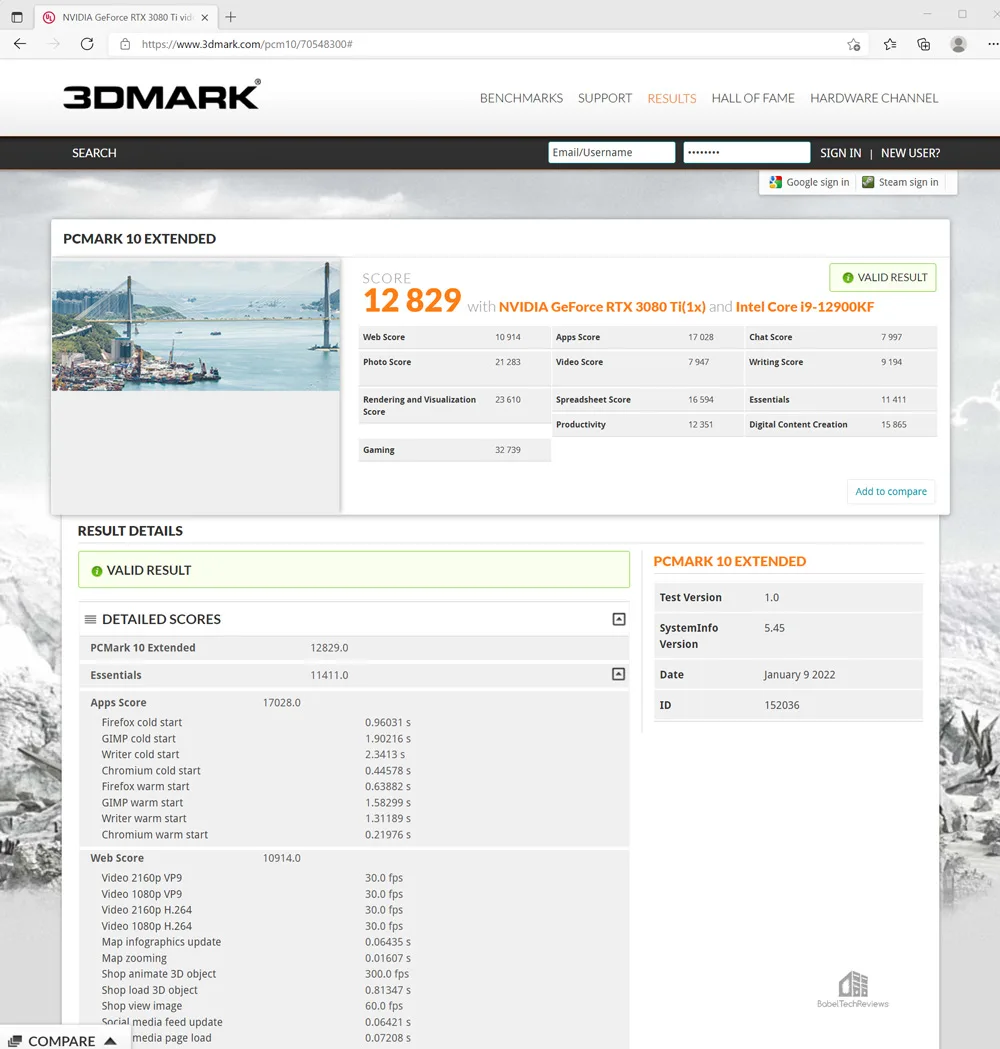
Task: Select the Photo Score summary row
Action: click(x=454, y=367)
